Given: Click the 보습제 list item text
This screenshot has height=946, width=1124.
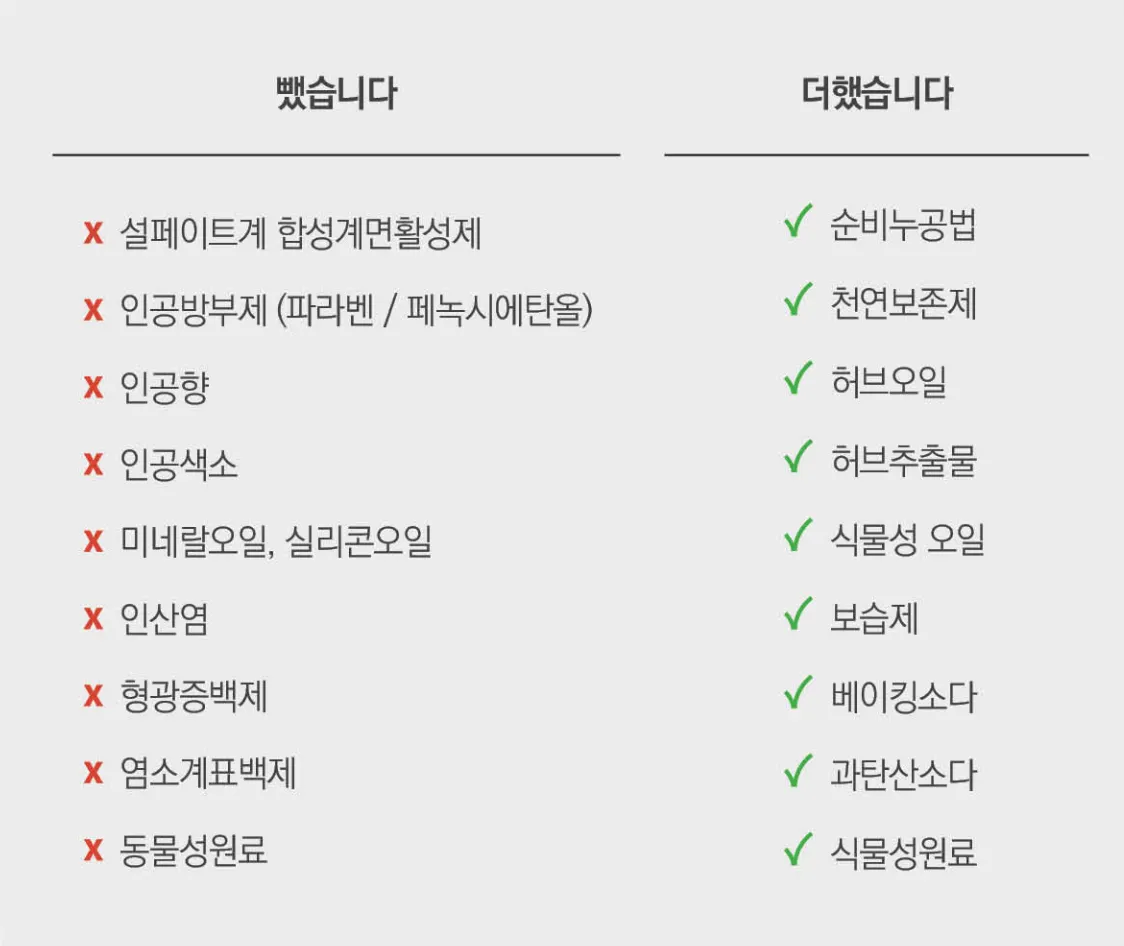Looking at the screenshot, I should pos(874,618).
